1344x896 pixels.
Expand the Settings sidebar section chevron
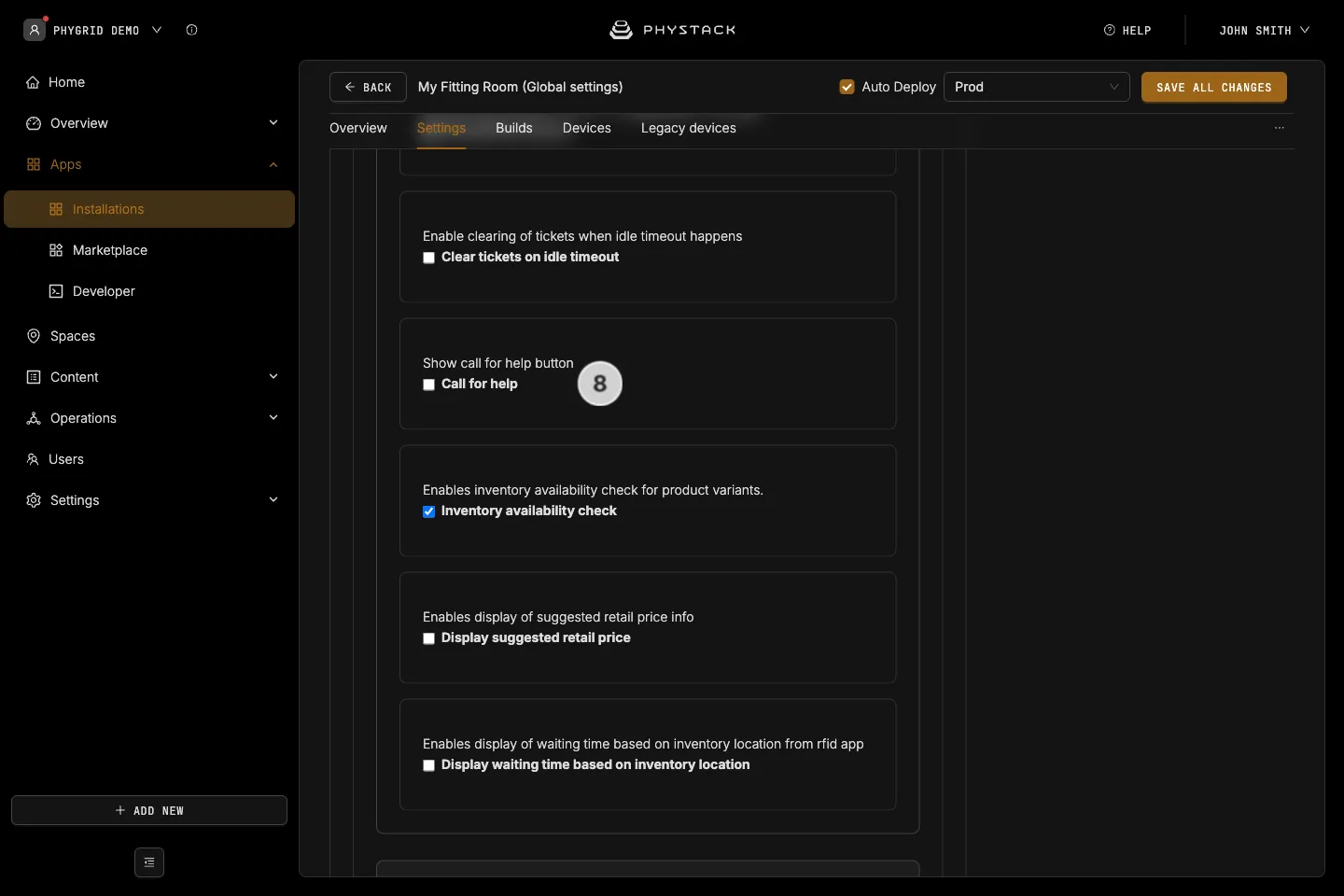(x=273, y=499)
